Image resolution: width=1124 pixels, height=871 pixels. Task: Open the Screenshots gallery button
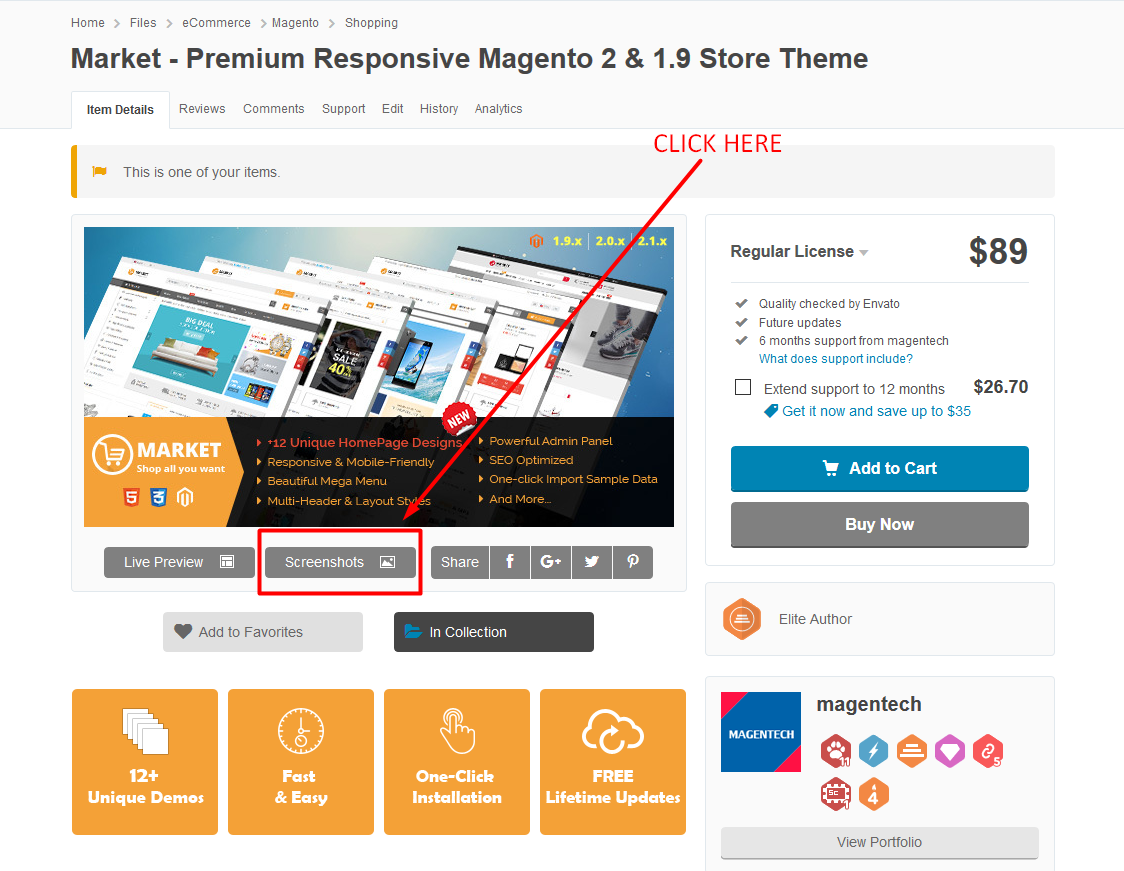pos(340,563)
